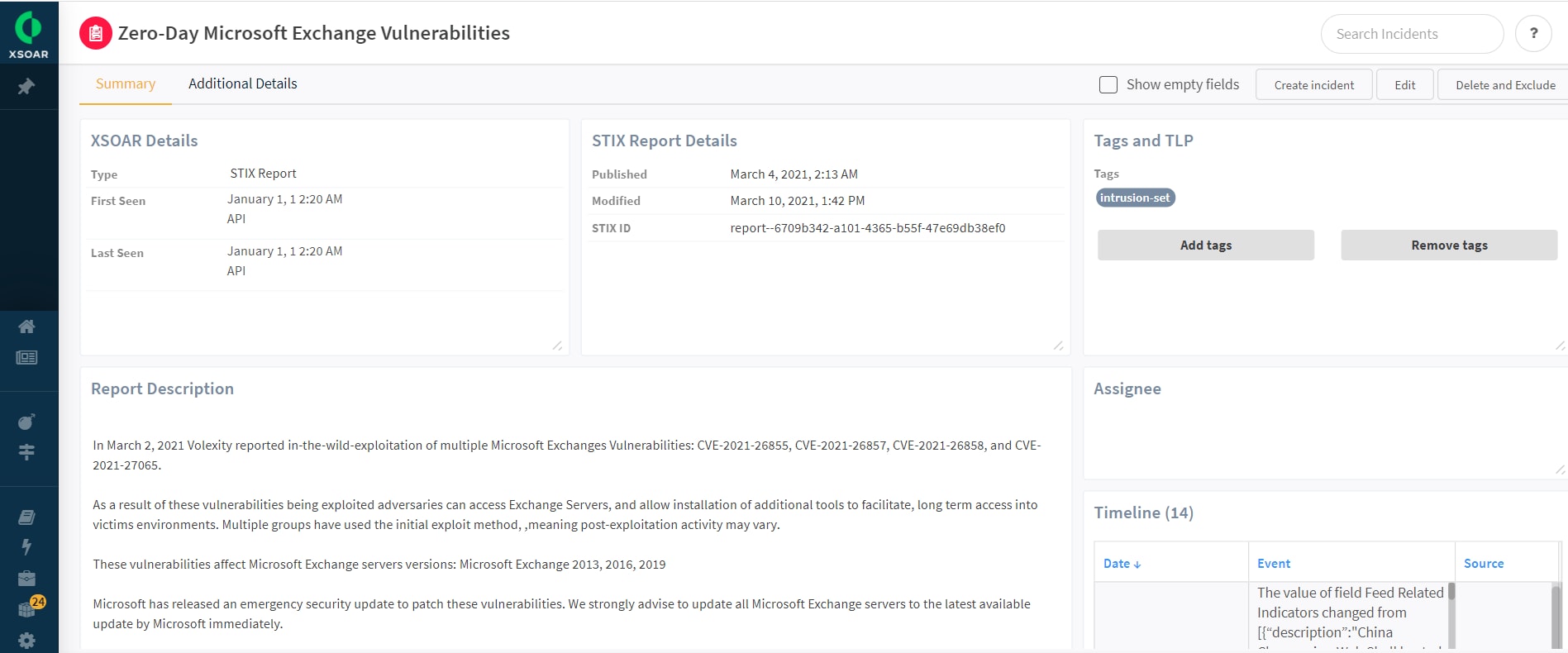Open the bomb Incidents sidebar icon

[26, 422]
